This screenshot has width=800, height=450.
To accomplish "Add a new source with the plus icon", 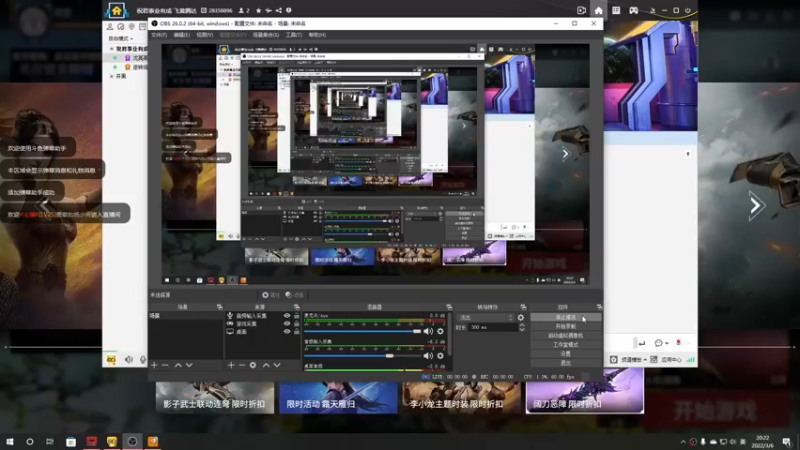I will coord(231,365).
